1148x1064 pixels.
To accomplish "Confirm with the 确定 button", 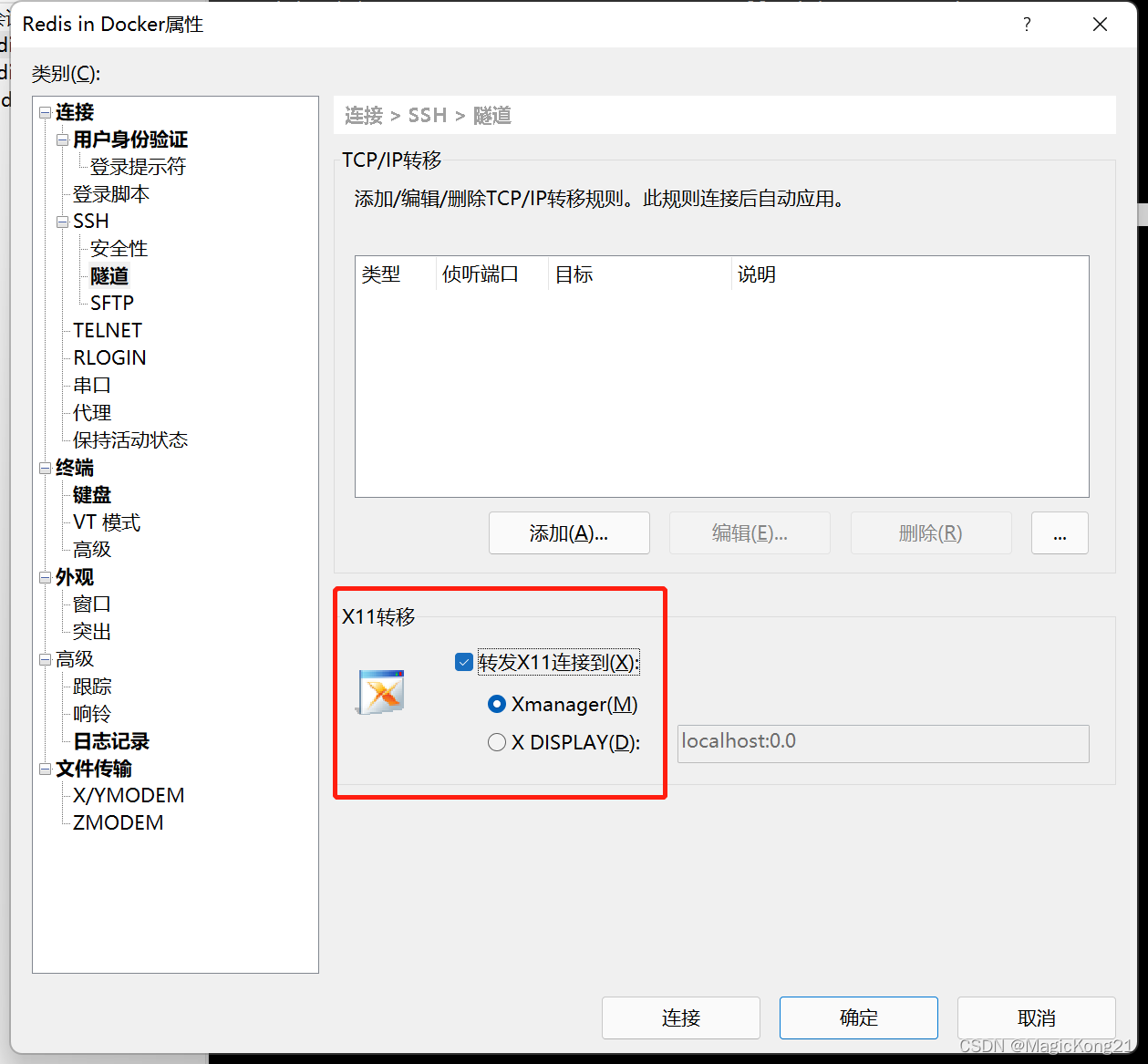I will (859, 1018).
